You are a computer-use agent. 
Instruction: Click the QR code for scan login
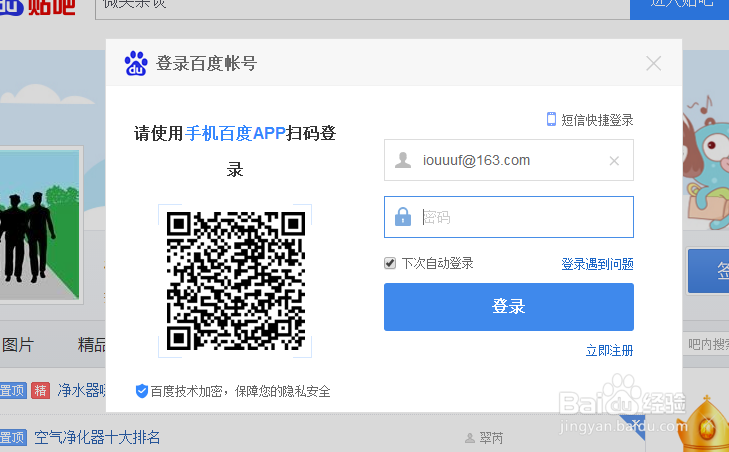coord(235,280)
